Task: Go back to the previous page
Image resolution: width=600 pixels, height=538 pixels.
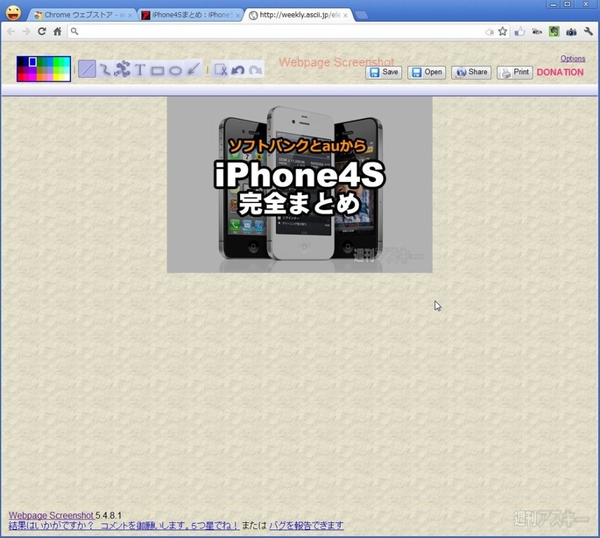Action: pos(11,31)
